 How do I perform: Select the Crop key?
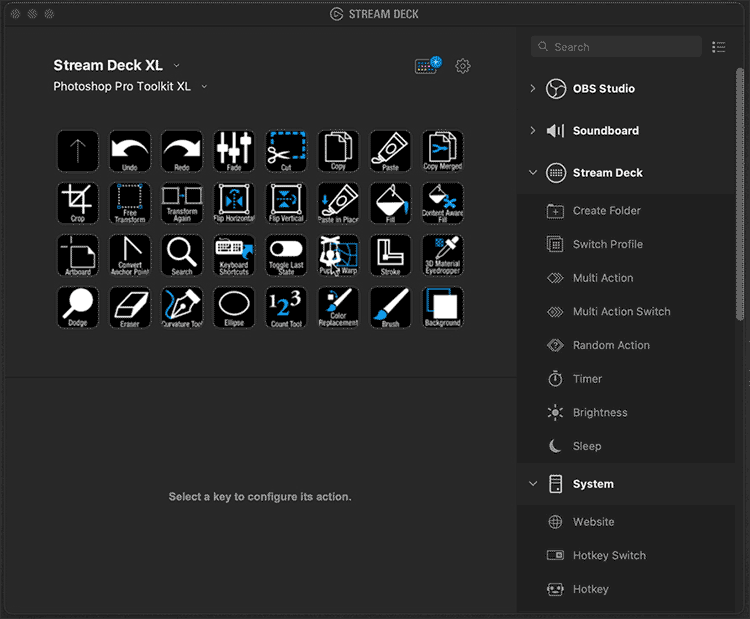[x=78, y=203]
